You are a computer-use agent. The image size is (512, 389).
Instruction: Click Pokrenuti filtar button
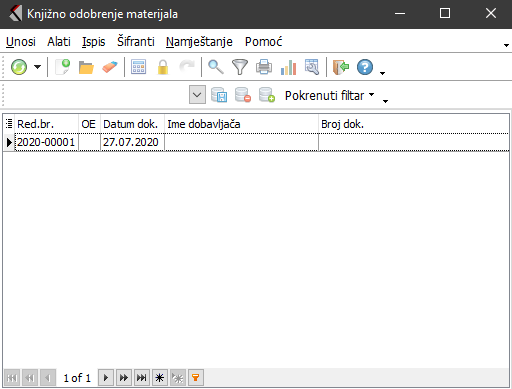(x=324, y=96)
